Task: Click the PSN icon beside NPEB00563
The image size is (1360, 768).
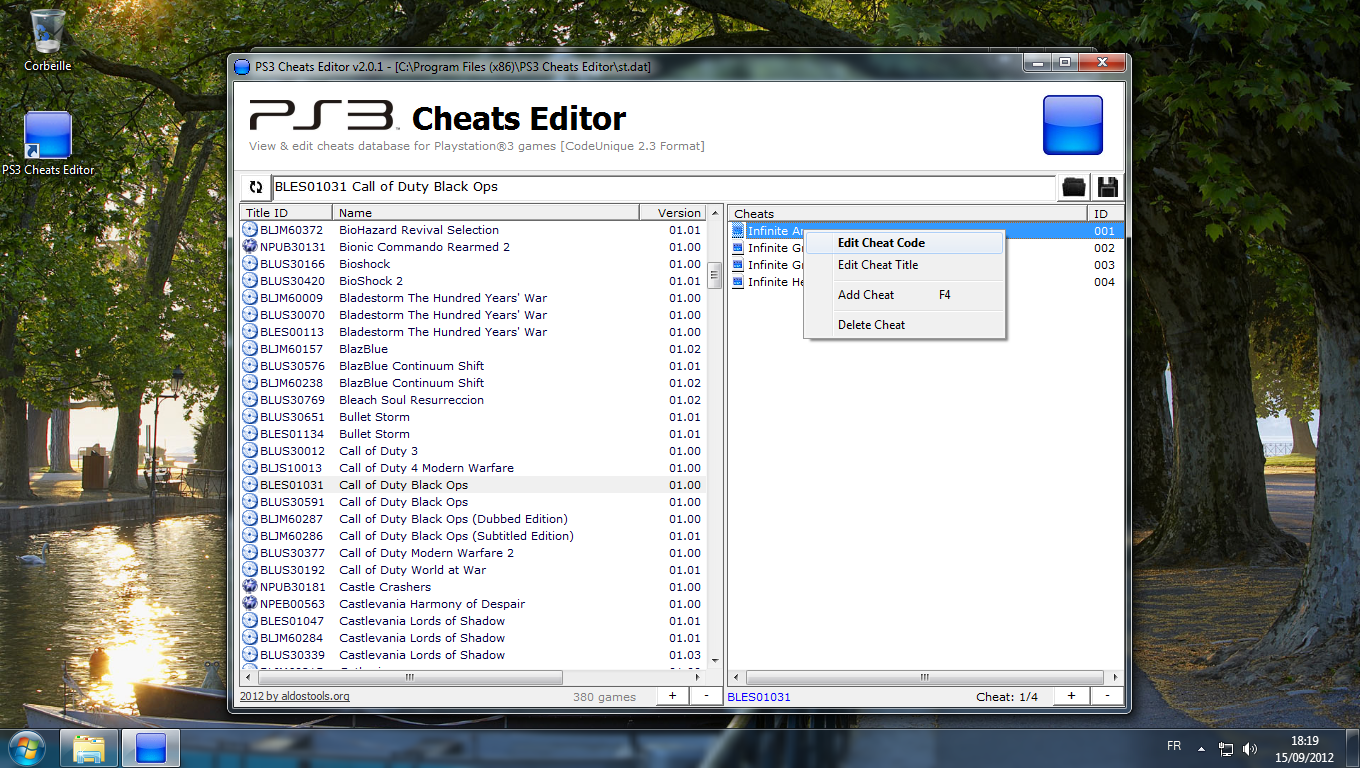Action: 250,604
